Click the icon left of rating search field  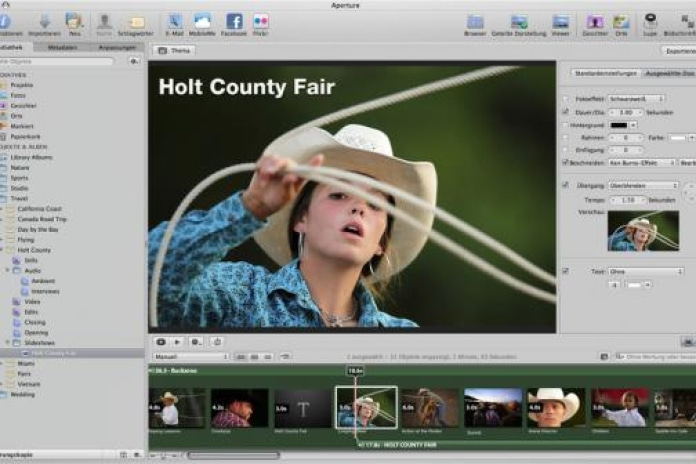604,357
